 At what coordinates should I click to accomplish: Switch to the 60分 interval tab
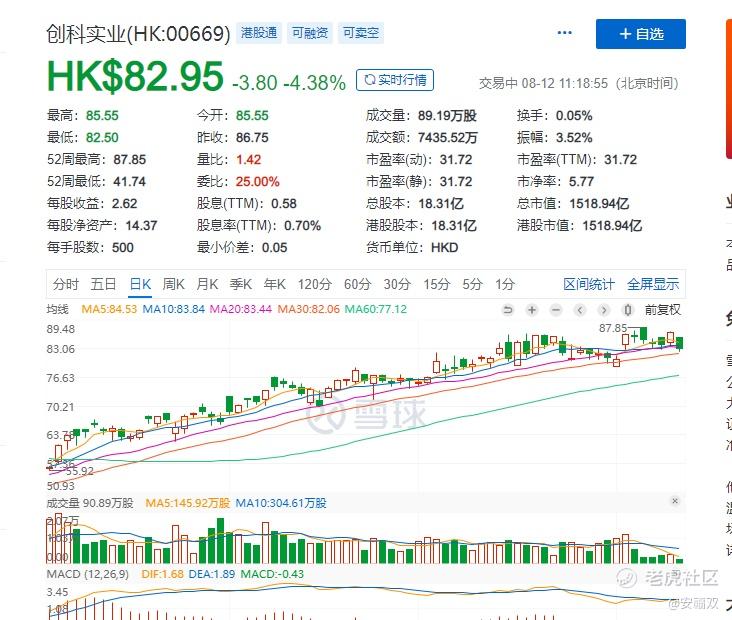(357, 284)
